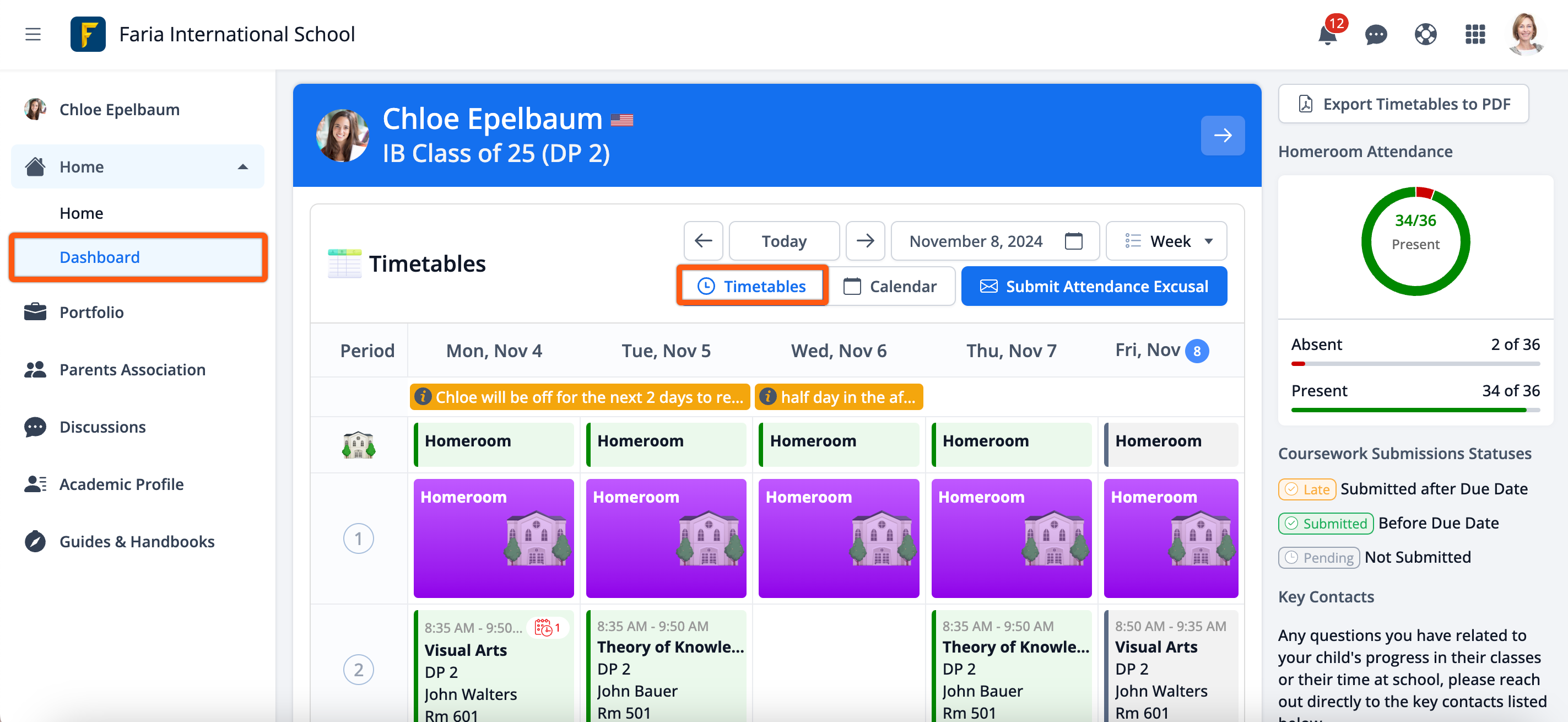Open Portfolio in the sidebar
Screen dimensions: 1568x722
91,312
